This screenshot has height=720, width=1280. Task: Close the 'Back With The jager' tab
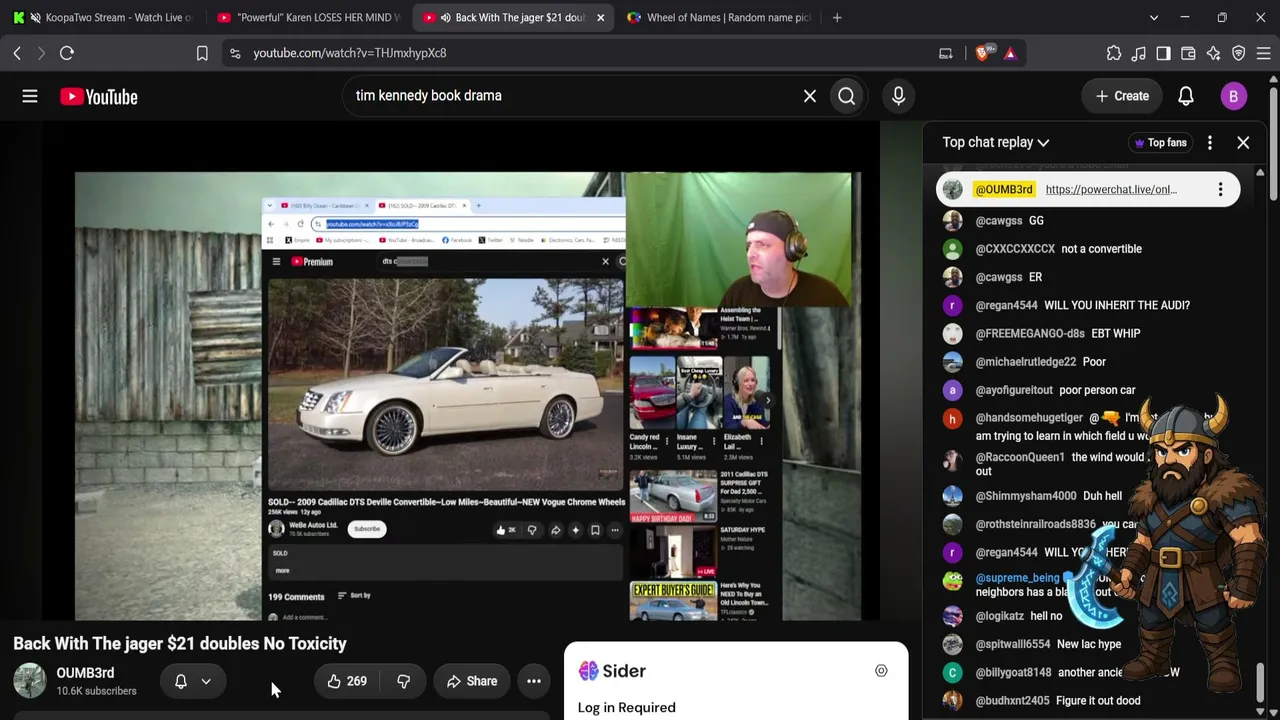point(600,17)
